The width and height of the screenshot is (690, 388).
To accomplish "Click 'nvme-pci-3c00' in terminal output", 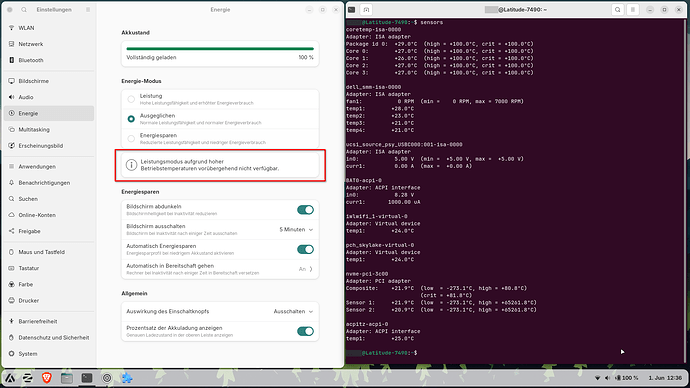I will click(367, 274).
